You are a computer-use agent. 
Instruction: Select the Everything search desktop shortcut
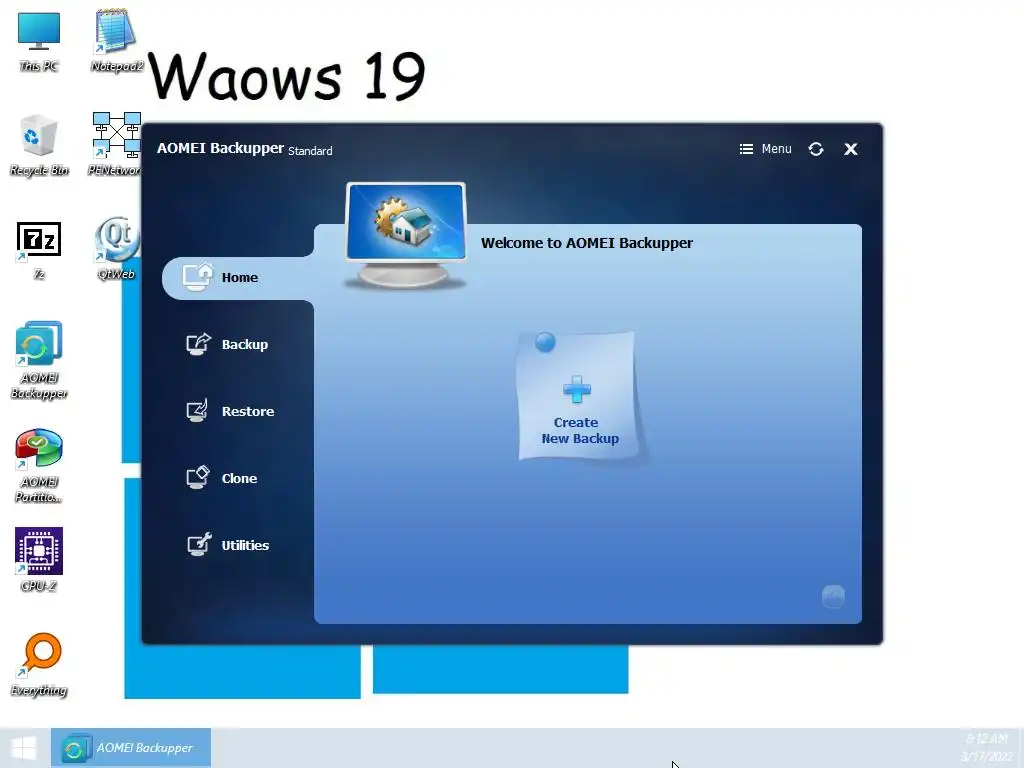click(x=39, y=664)
